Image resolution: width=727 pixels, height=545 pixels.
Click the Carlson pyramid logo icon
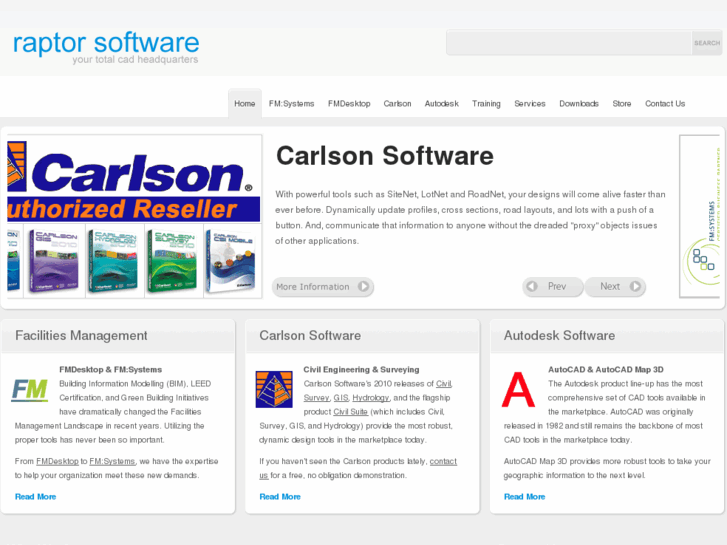tap(274, 389)
